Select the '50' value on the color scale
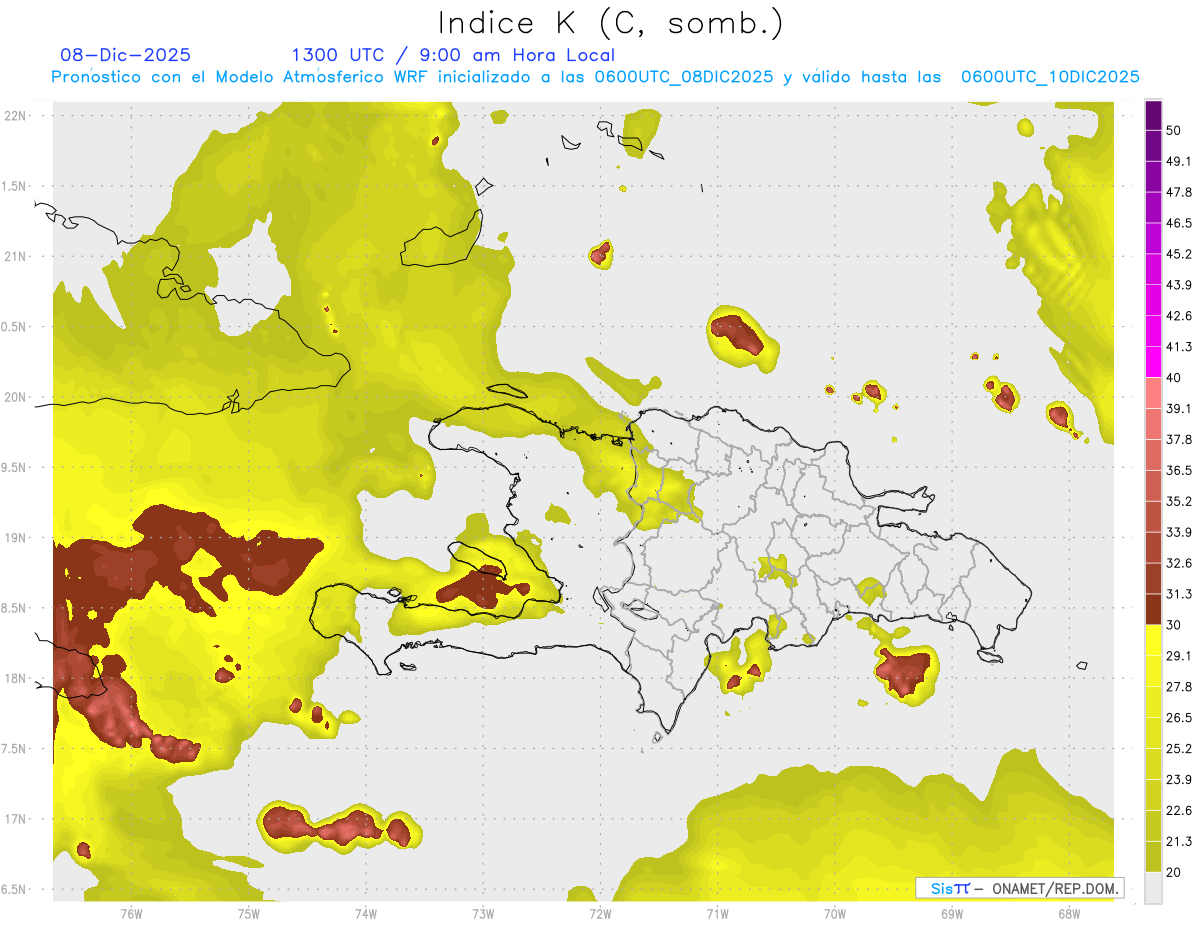This screenshot has height=927, width=1200. coord(1174,131)
